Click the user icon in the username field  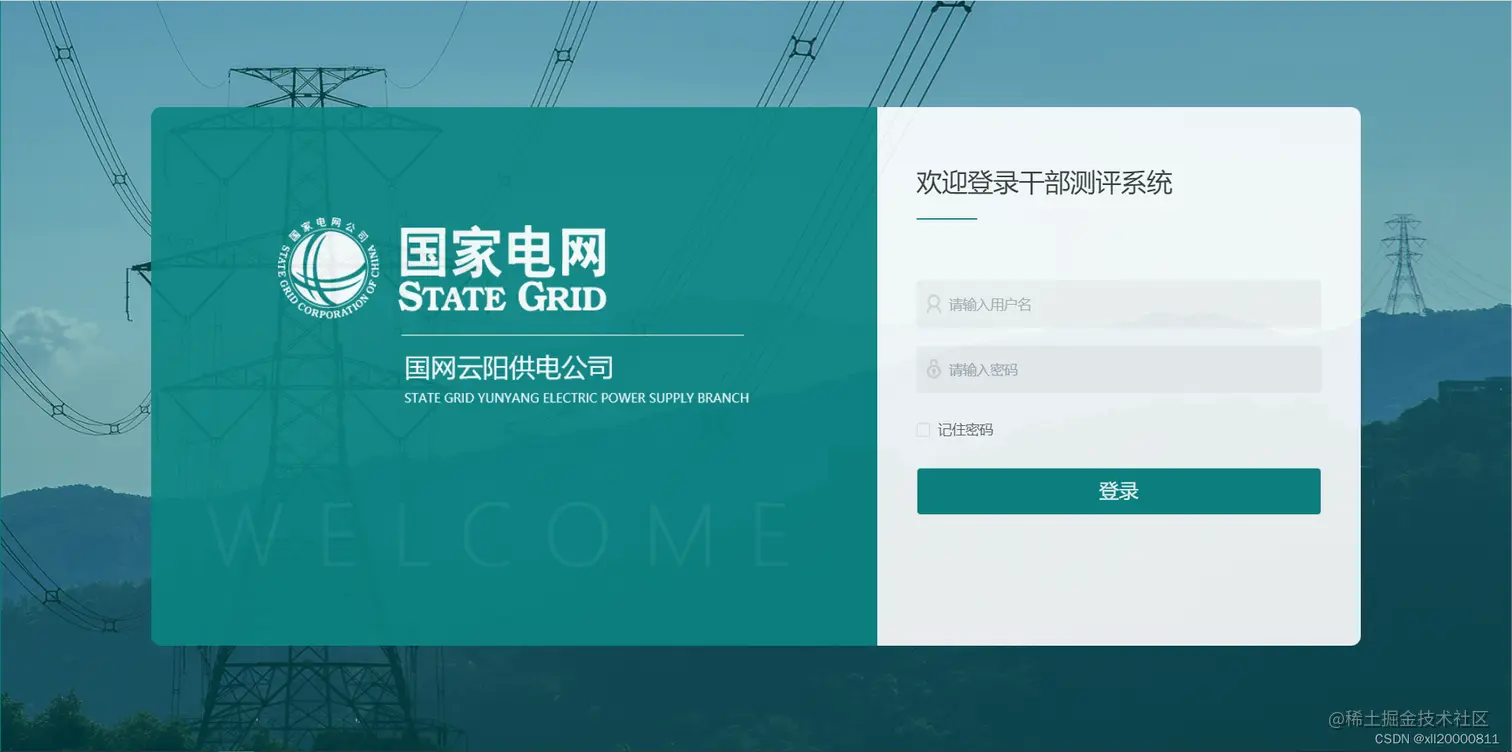(933, 303)
